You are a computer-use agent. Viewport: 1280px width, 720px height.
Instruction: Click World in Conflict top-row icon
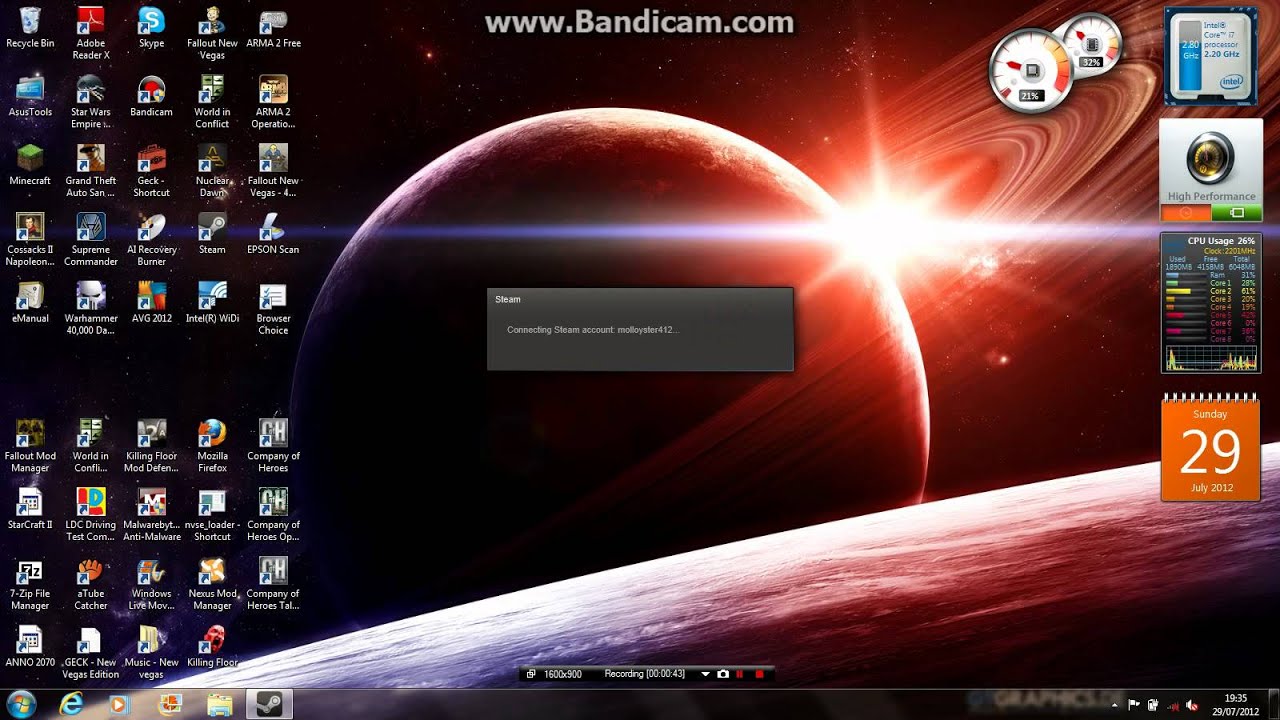pos(212,102)
